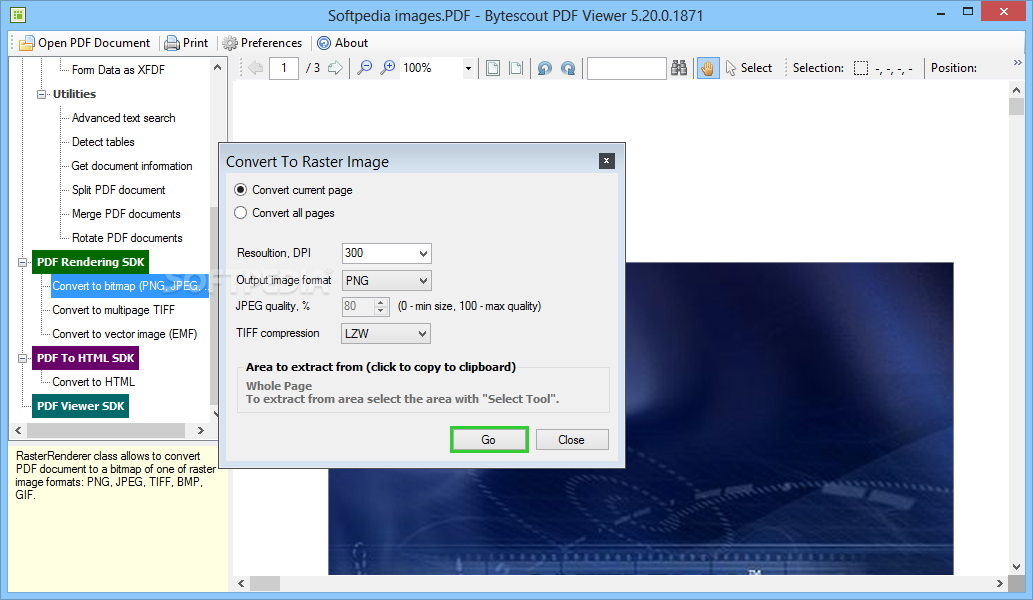The height and width of the screenshot is (600, 1033).
Task: Open the Output image format dropdown
Action: 424,281
